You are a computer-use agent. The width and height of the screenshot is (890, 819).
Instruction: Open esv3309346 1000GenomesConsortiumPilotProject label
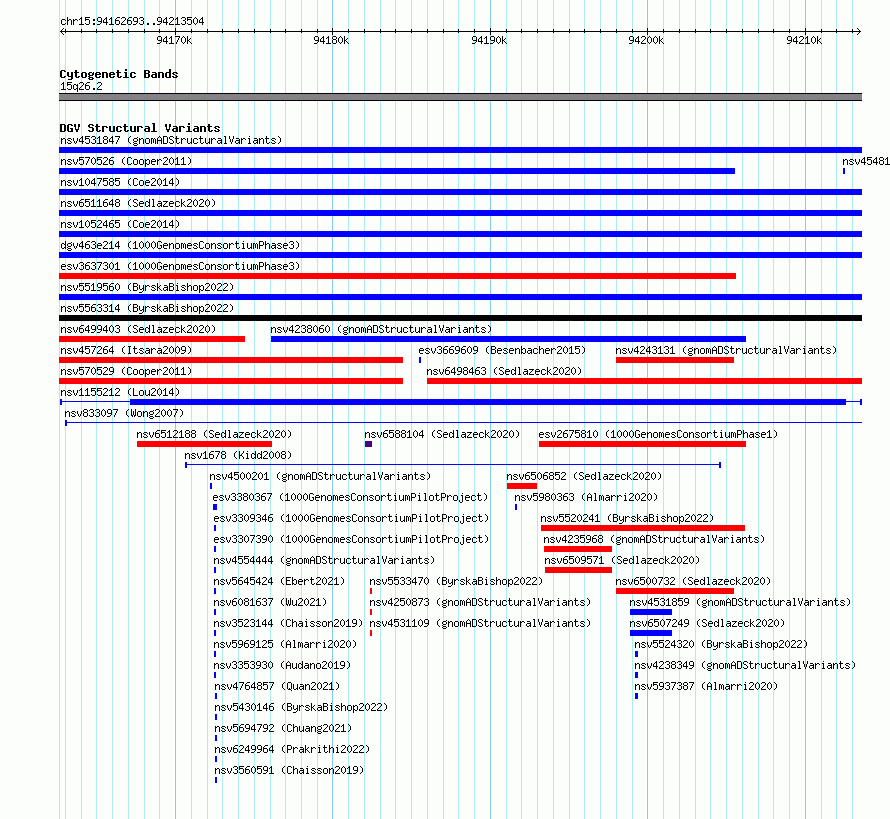coord(351,518)
